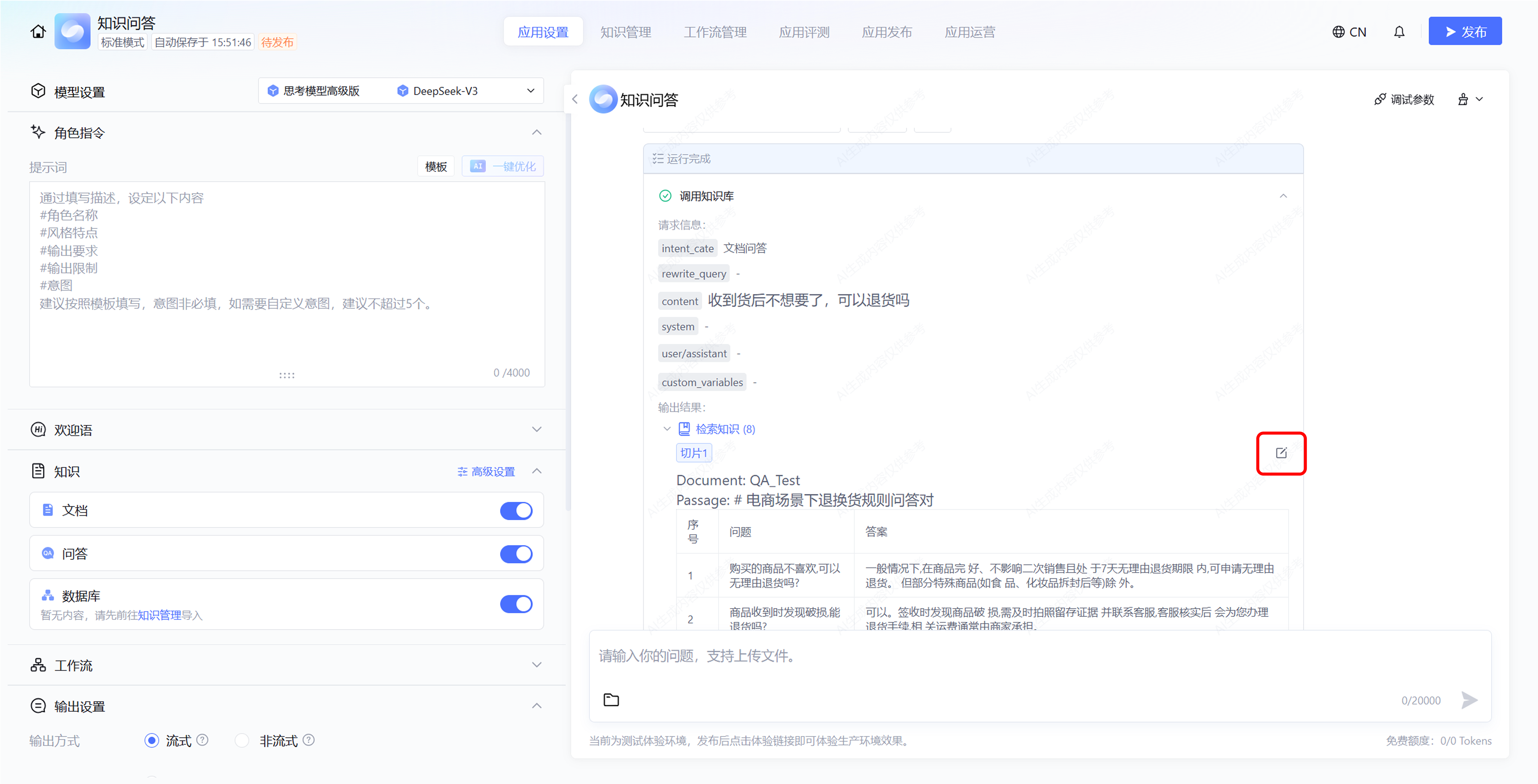Toggle the 文档 knowledge switch
The width and height of the screenshot is (1538, 784).
click(x=516, y=510)
